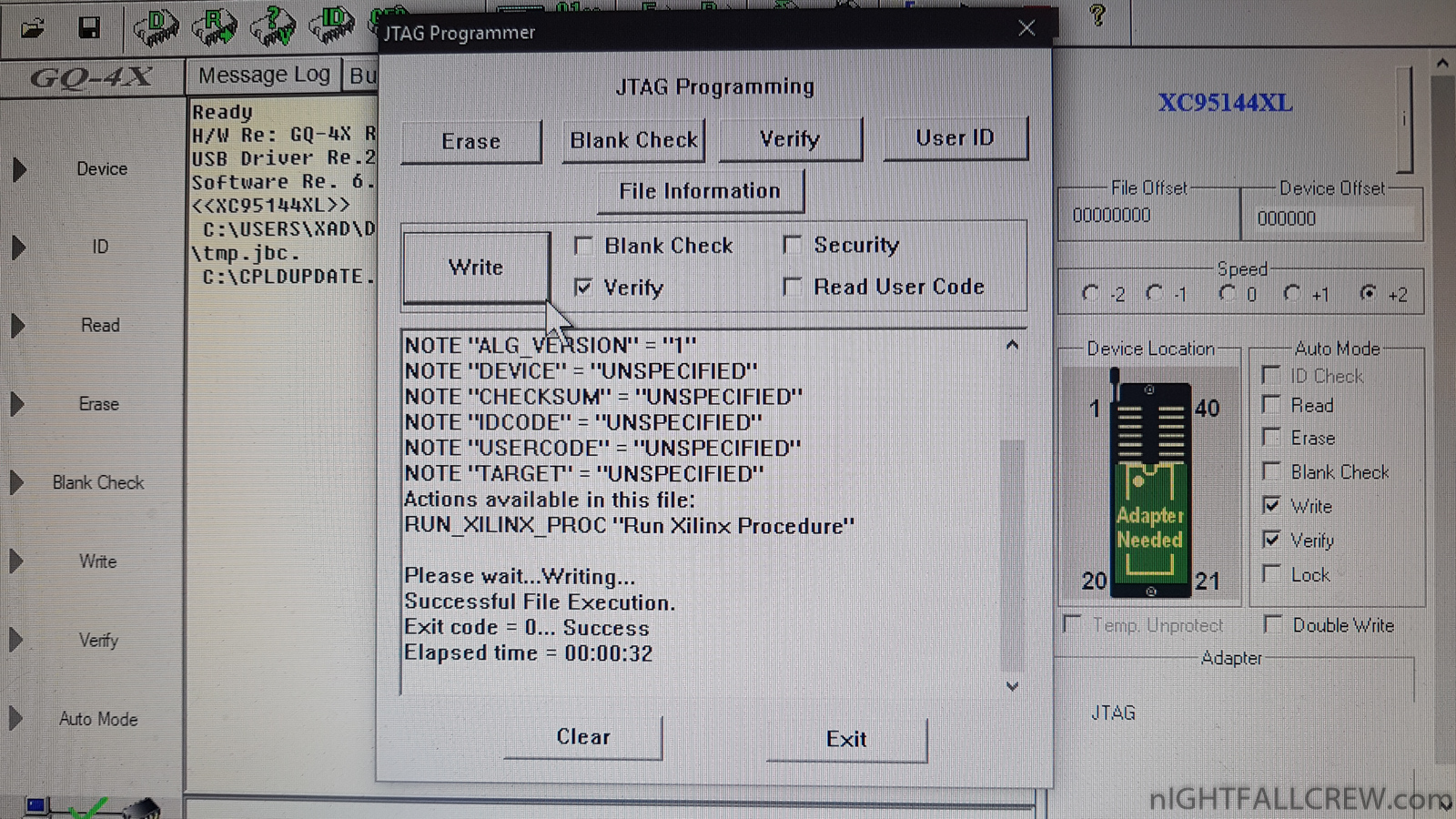Image resolution: width=1456 pixels, height=819 pixels.
Task: Select speed -1 radio button
Action: (x=1154, y=293)
